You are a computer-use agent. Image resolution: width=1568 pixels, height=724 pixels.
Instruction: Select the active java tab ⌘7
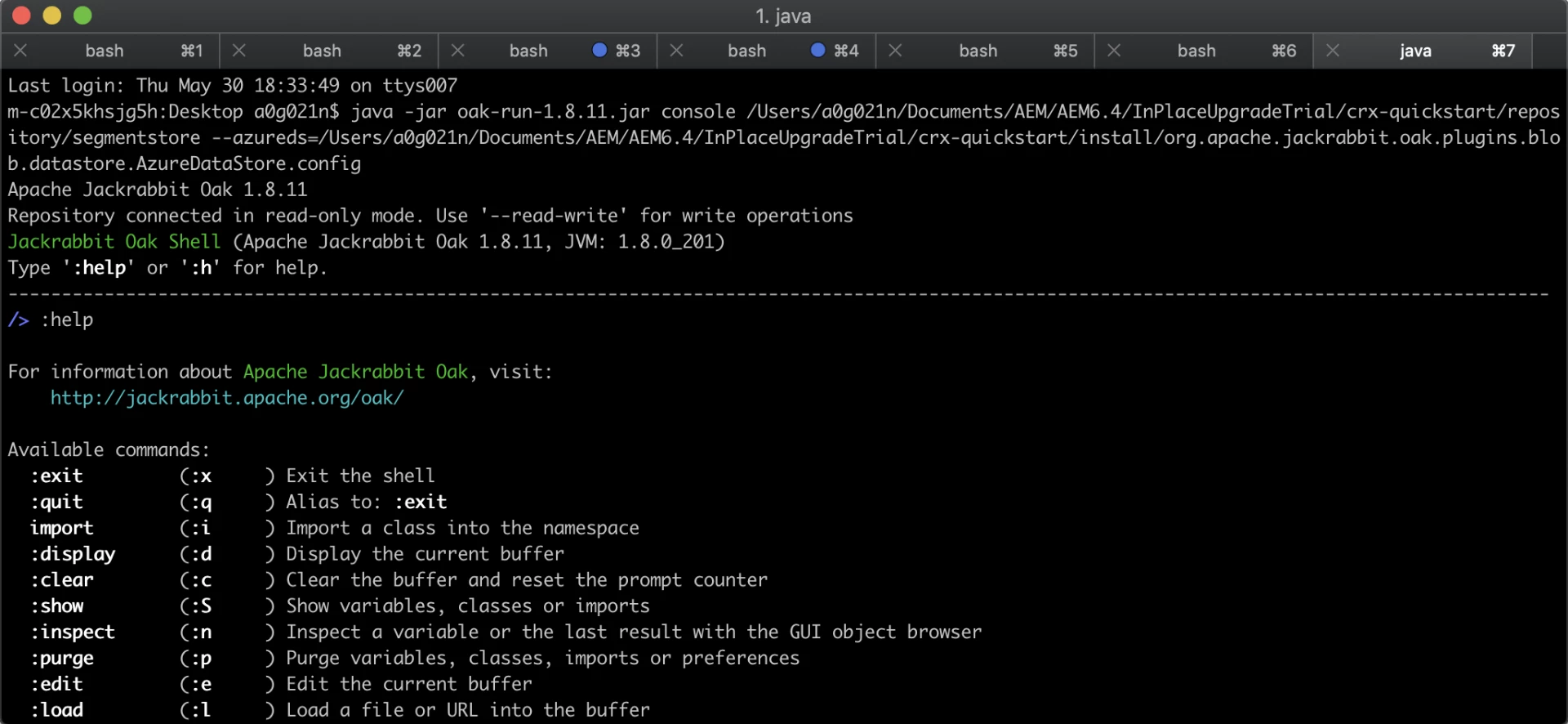(x=1423, y=51)
